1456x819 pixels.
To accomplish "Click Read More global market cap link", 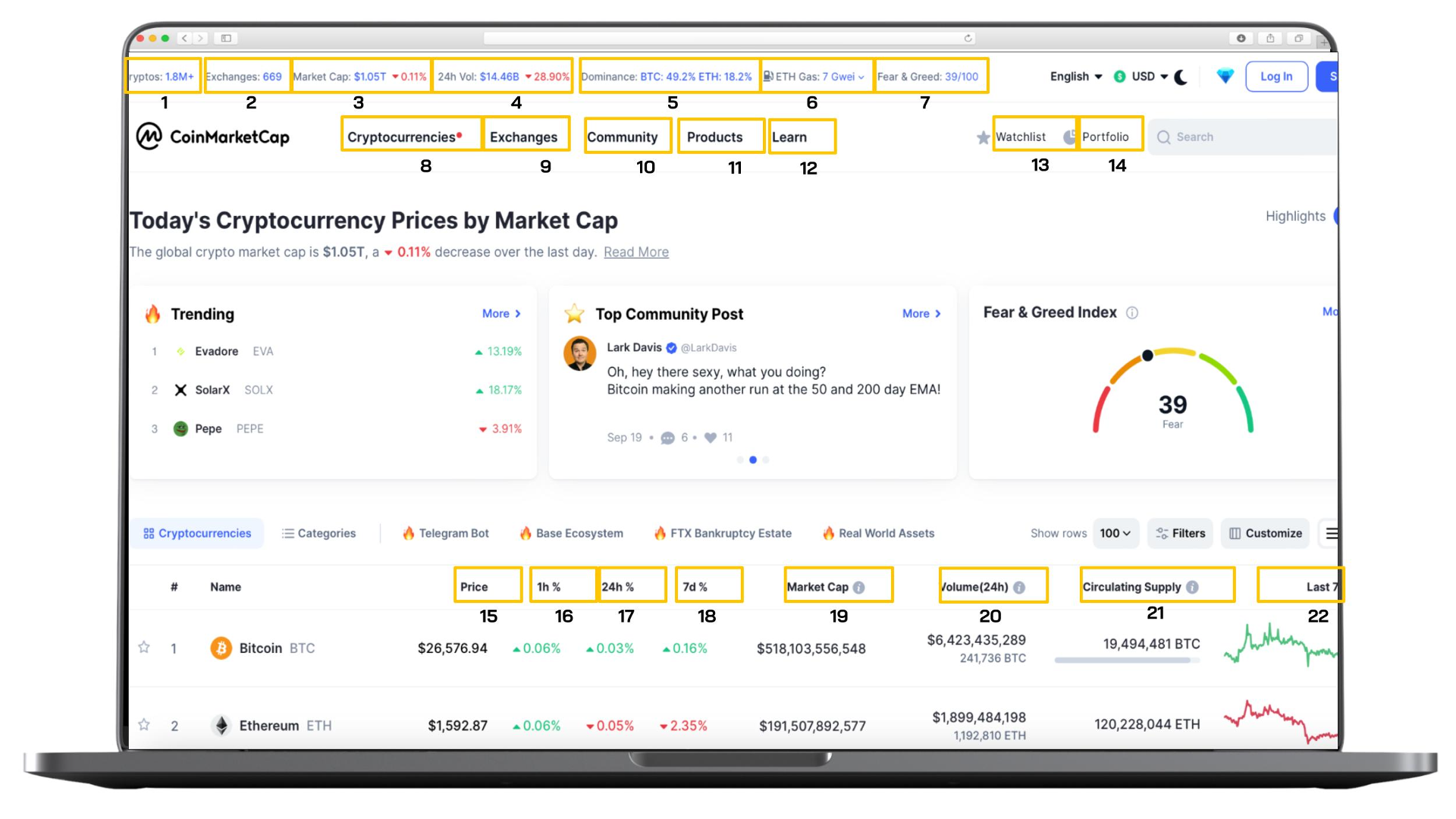I will click(637, 252).
